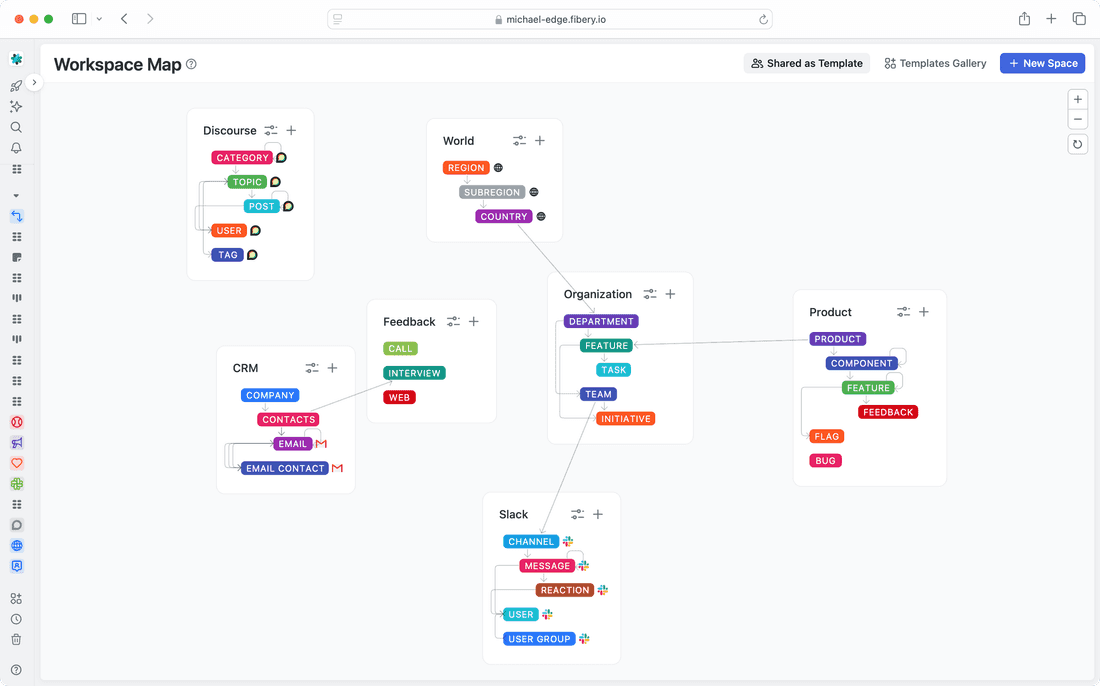Zoom in using the map plus control
The height and width of the screenshot is (686, 1100).
tap(1077, 99)
